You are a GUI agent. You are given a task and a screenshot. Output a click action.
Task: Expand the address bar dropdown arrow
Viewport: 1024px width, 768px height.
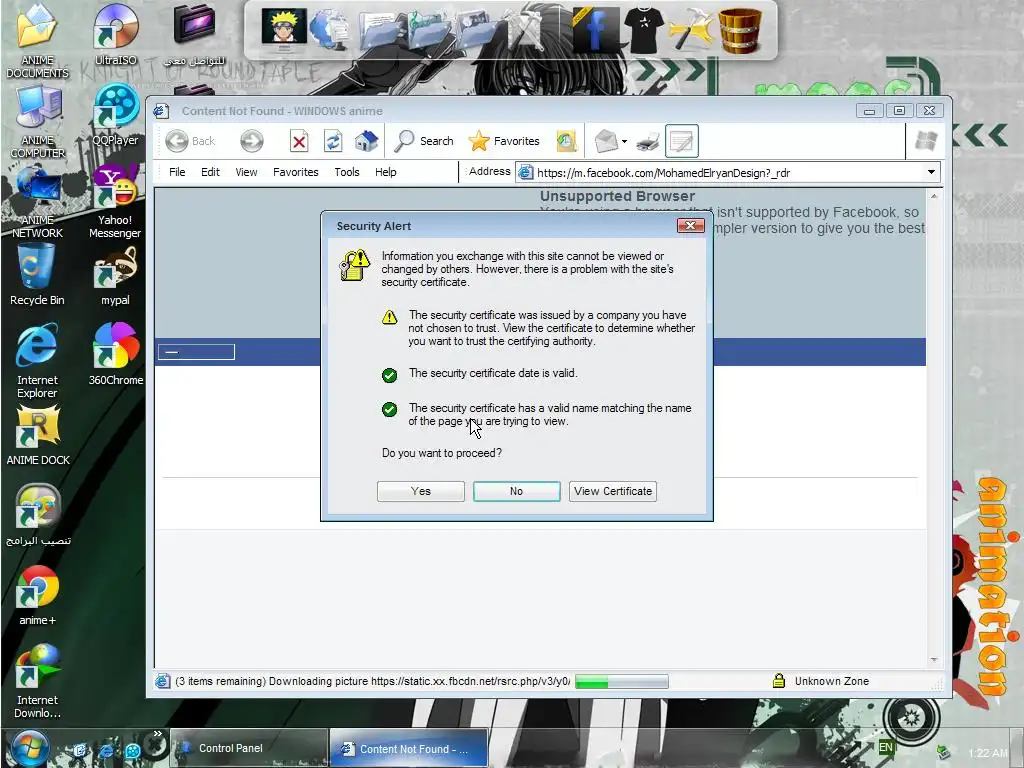(x=931, y=172)
